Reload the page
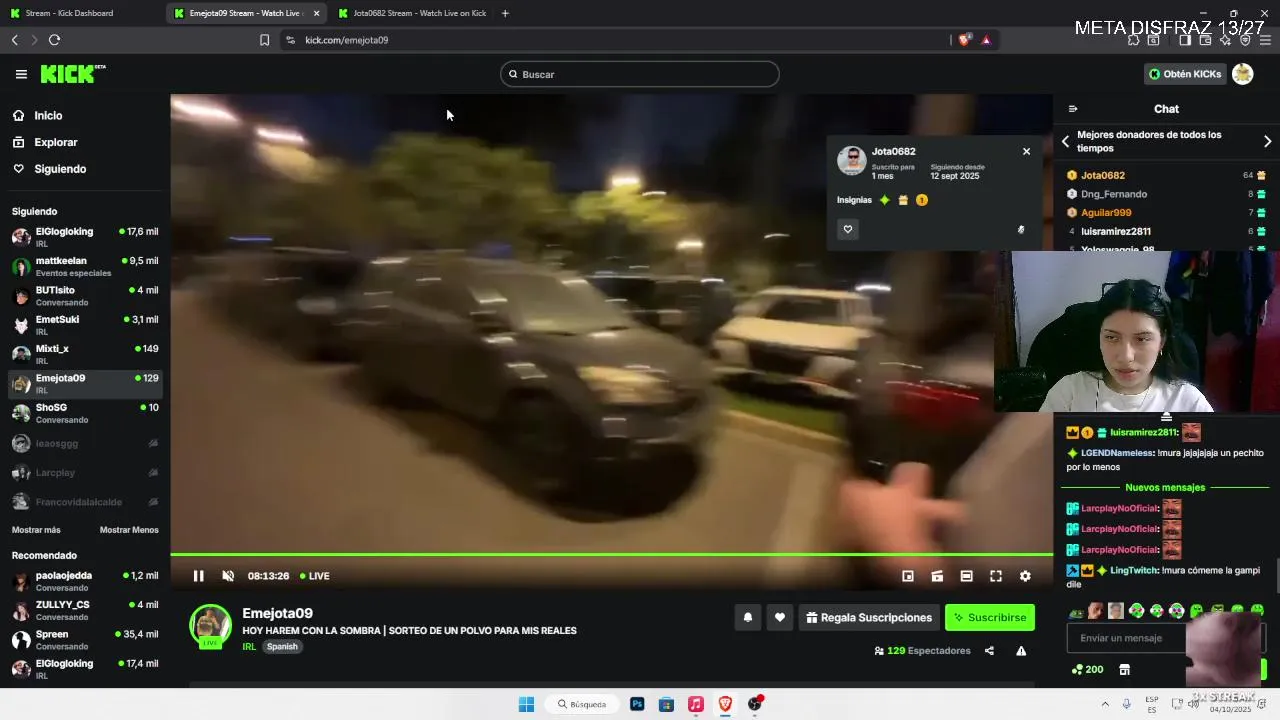Screen dimensions: 1280x720 (54, 40)
